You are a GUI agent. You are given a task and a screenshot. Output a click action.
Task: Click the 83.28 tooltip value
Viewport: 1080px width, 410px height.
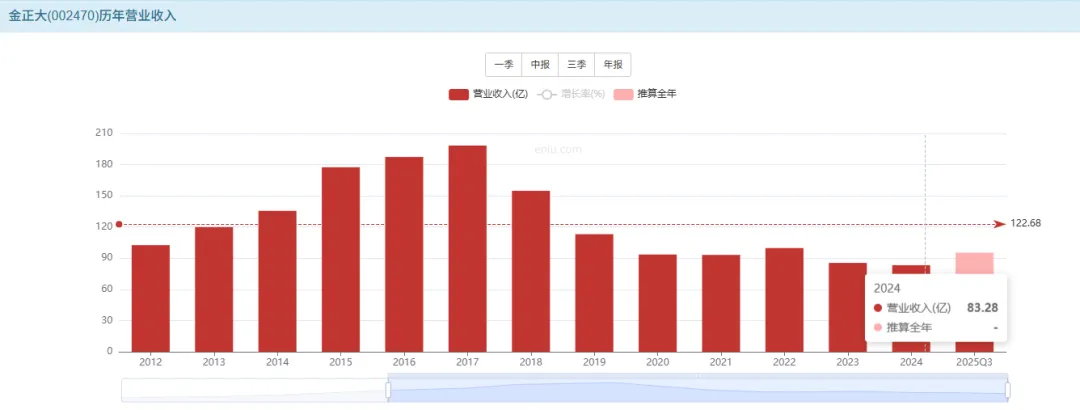click(x=983, y=308)
